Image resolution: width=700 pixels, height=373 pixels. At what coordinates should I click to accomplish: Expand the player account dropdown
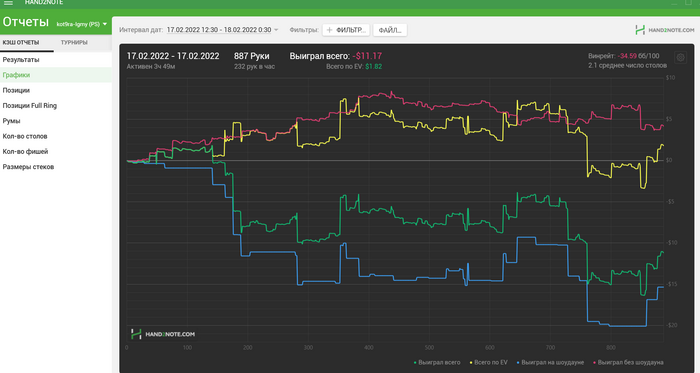click(82, 24)
